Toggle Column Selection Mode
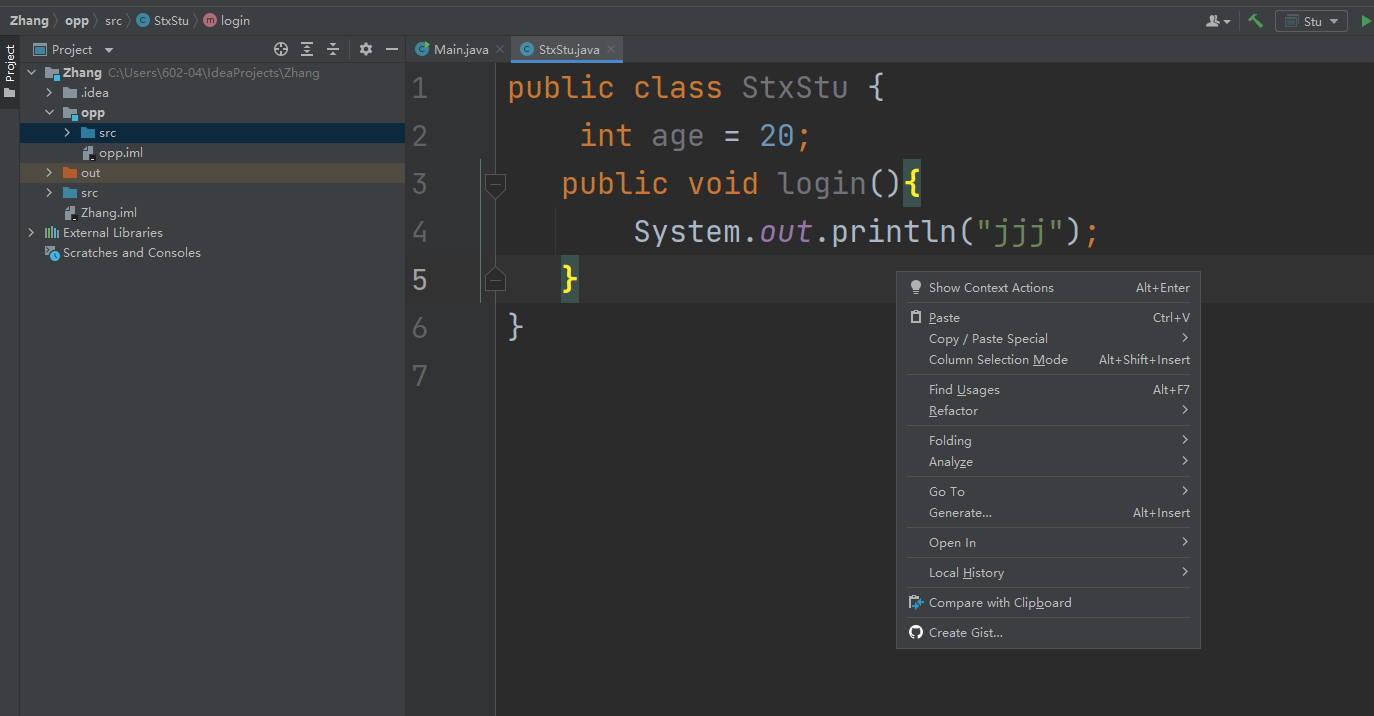 click(x=1048, y=360)
